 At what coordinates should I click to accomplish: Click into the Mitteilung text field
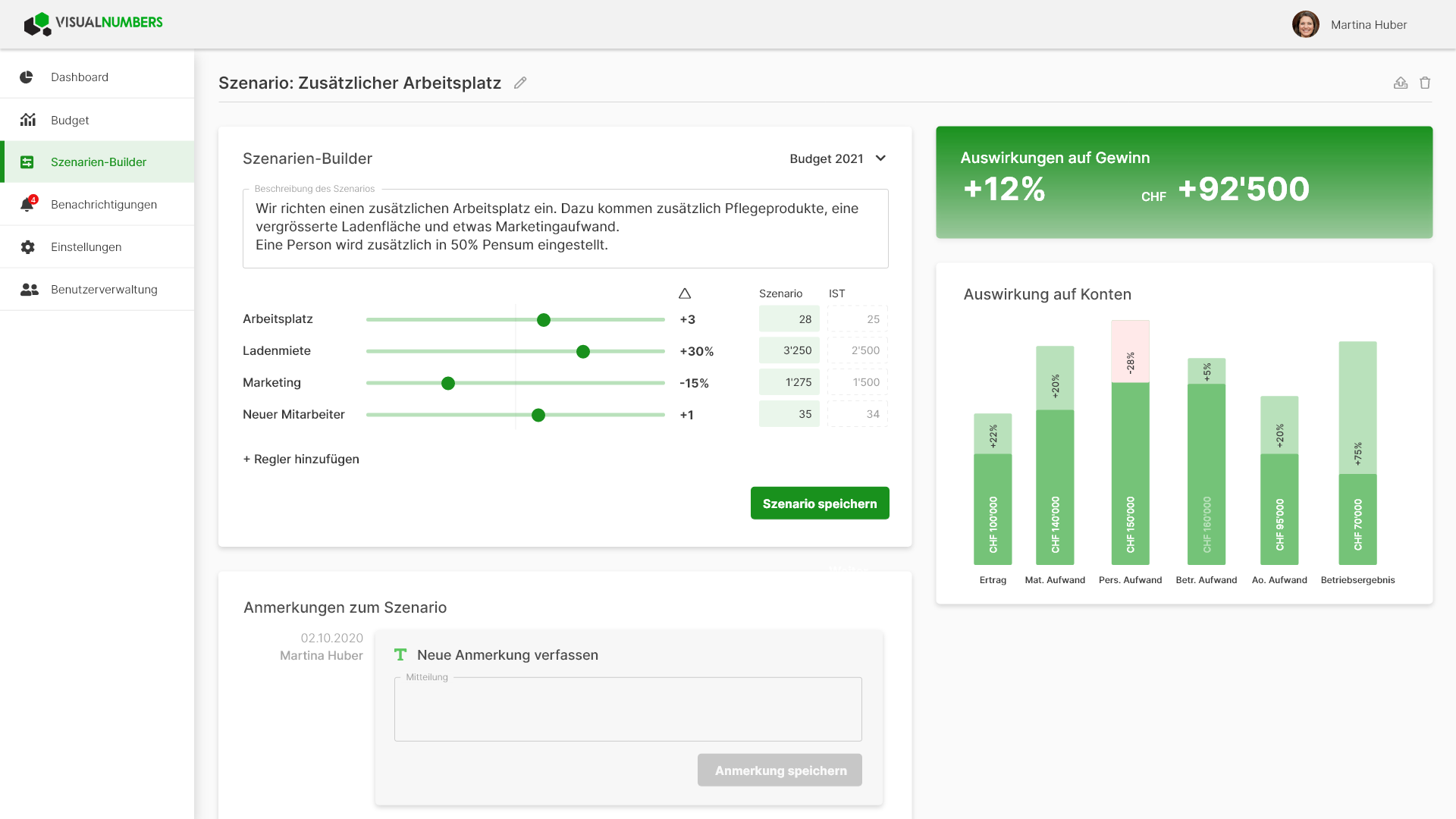[628, 709]
